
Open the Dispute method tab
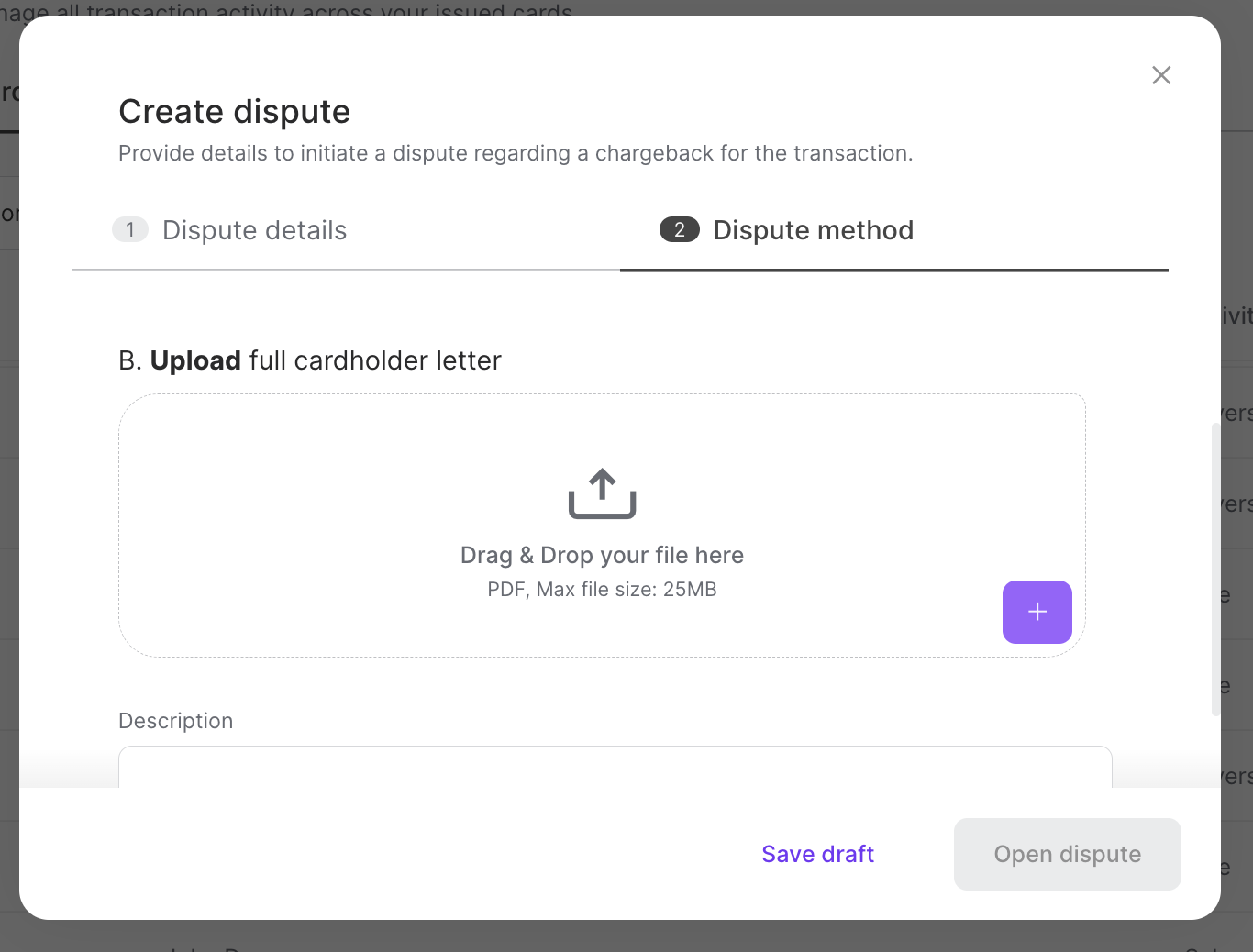tap(813, 230)
